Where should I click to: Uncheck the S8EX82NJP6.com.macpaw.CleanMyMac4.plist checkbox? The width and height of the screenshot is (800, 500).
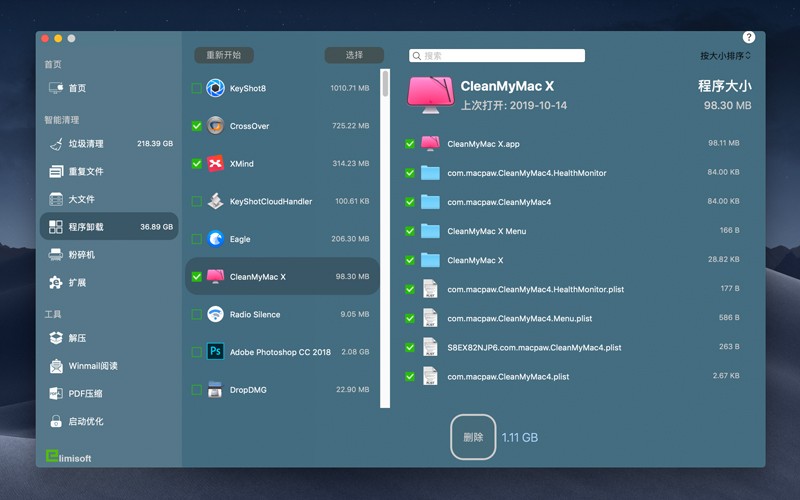410,347
